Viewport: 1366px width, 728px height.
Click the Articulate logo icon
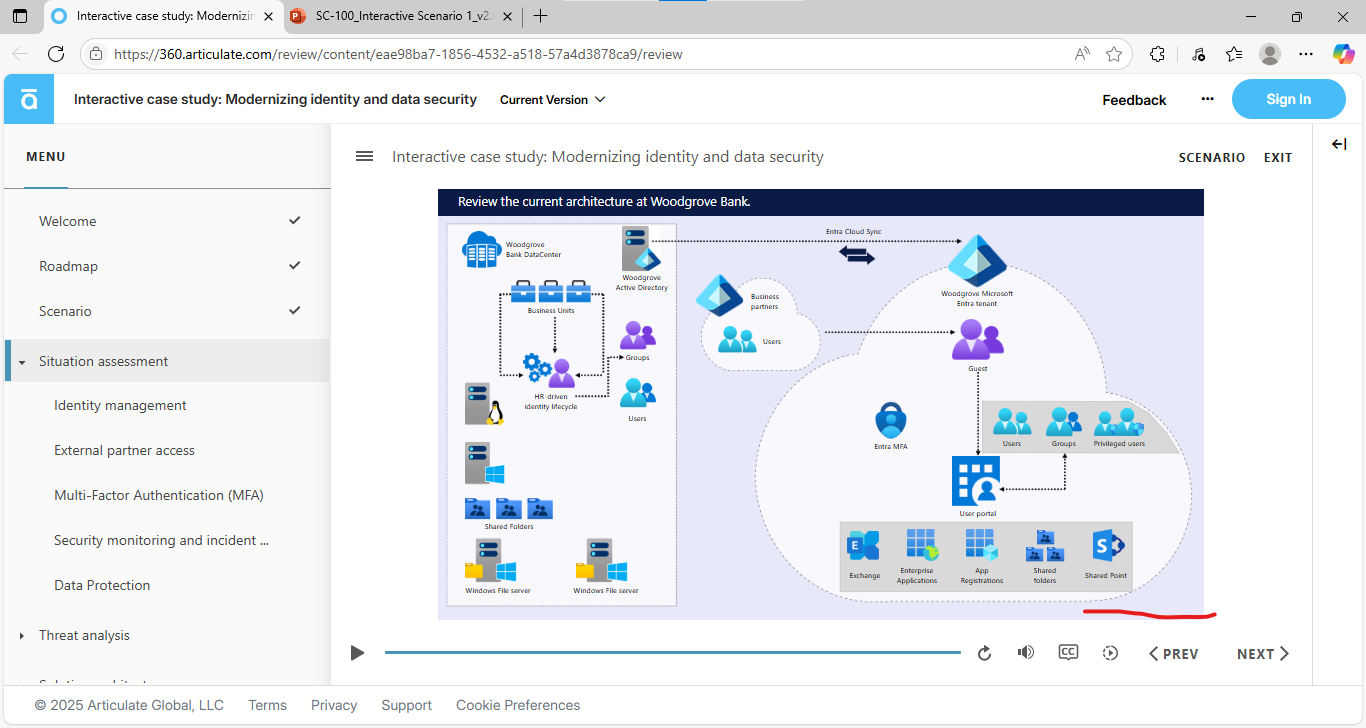pos(29,99)
